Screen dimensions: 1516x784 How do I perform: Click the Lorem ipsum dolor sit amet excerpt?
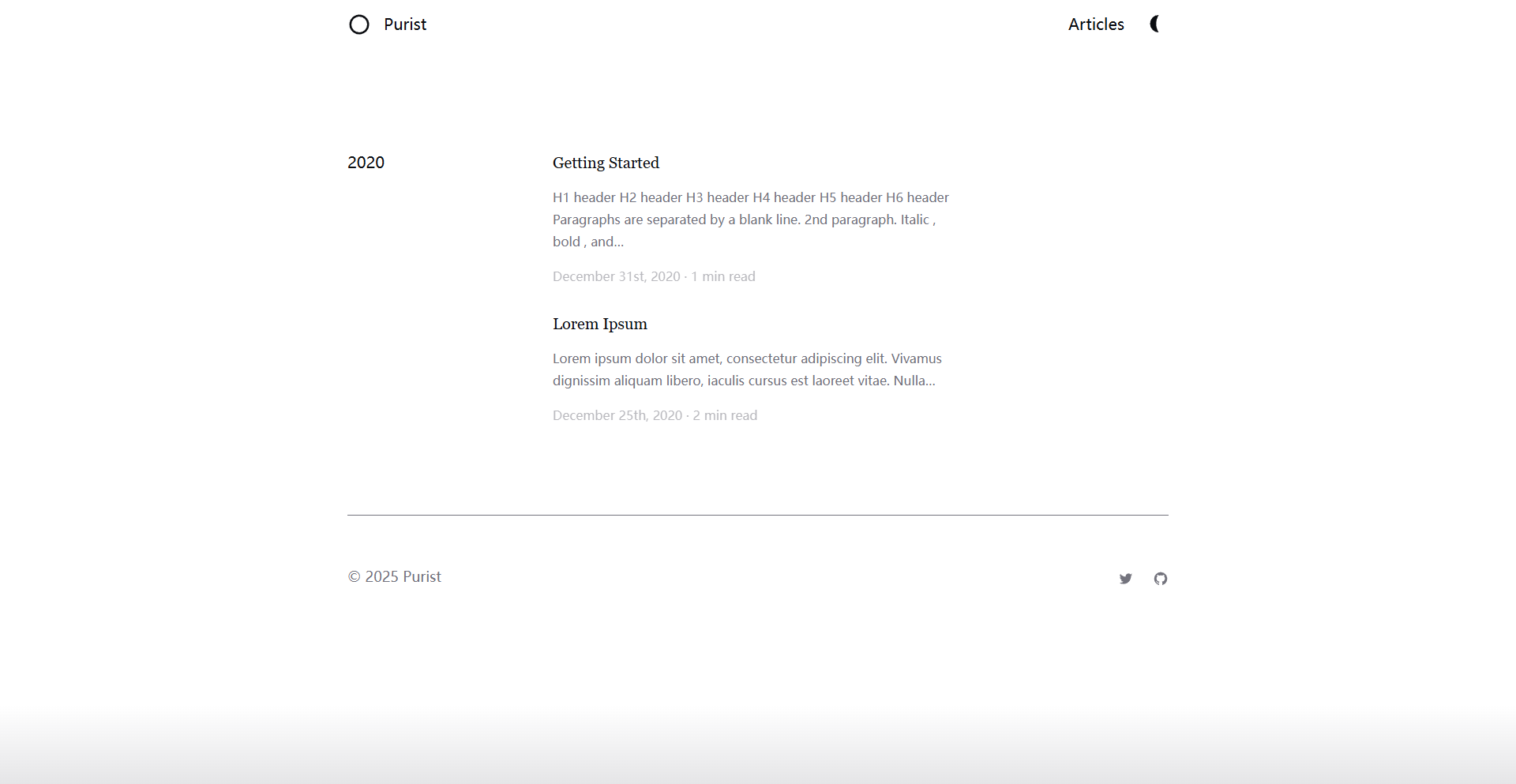click(747, 369)
